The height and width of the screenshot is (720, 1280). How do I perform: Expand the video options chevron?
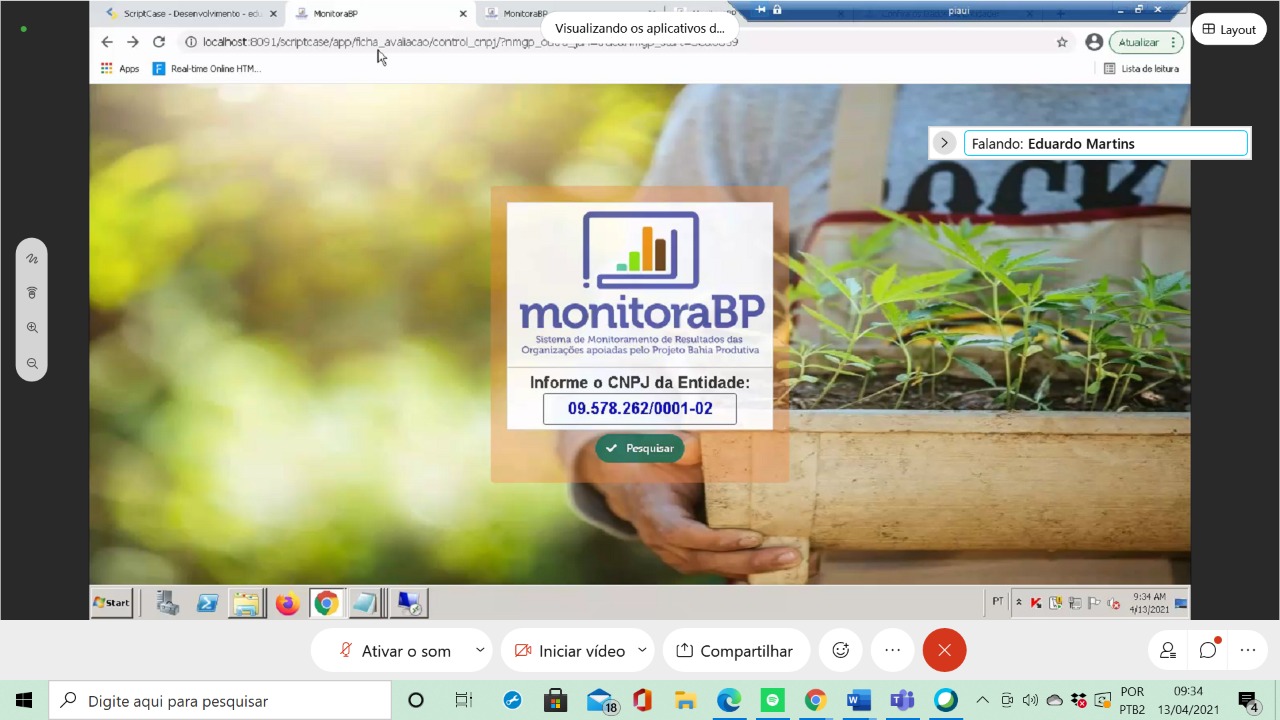pyautogui.click(x=642, y=650)
